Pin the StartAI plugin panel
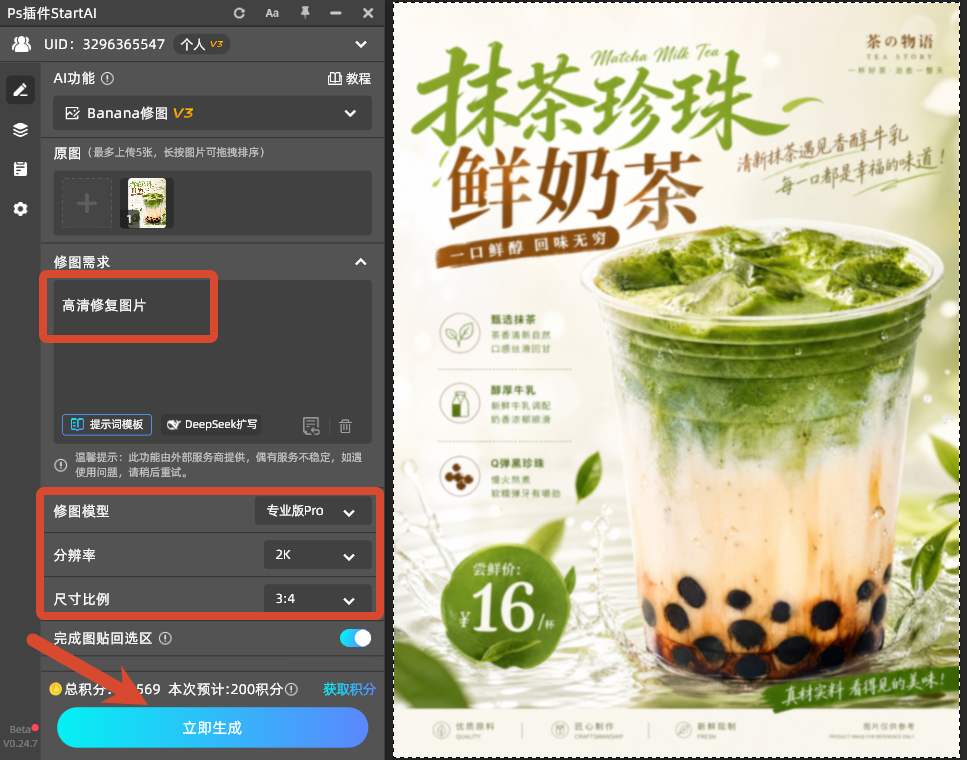Screen dimensions: 967x760 [305, 12]
